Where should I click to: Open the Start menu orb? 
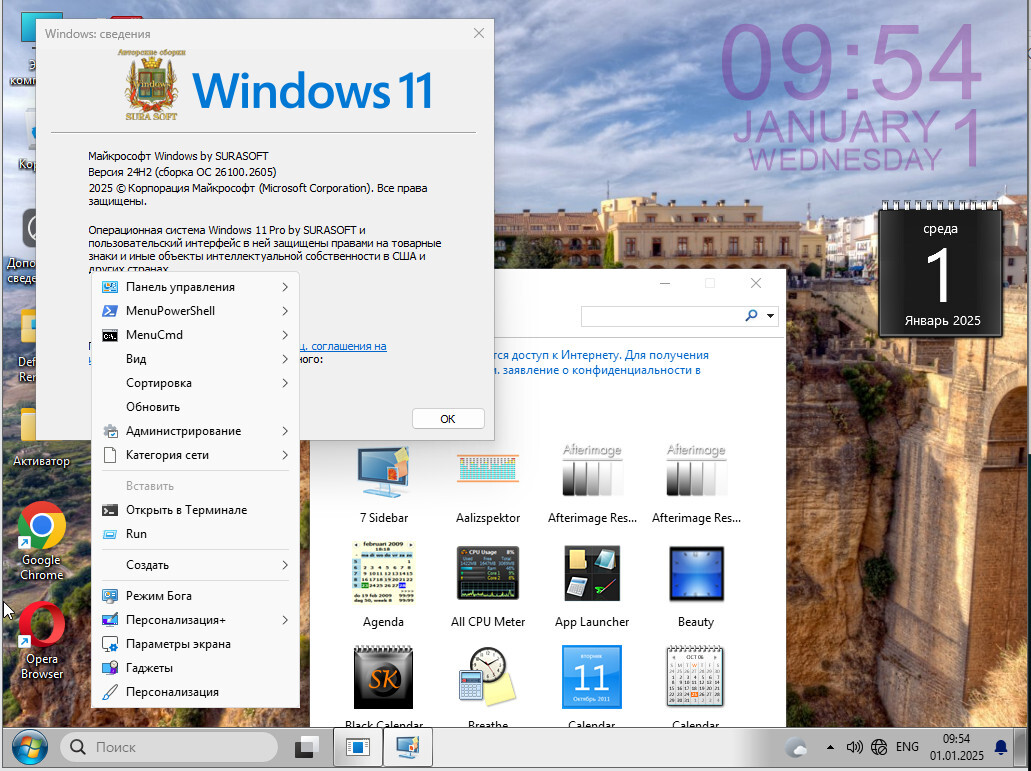point(30,747)
